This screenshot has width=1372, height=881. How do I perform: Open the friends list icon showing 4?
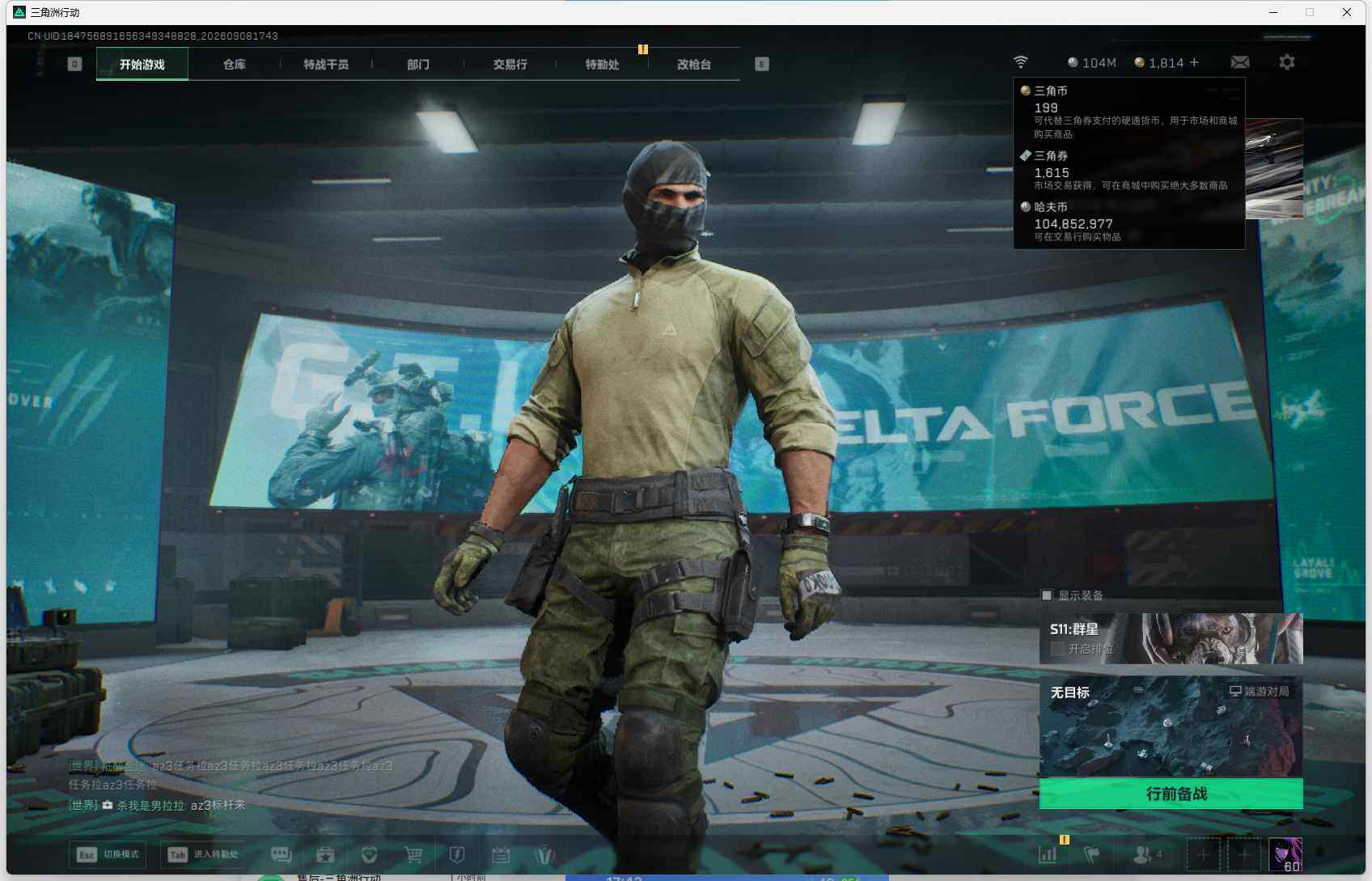coord(1148,854)
